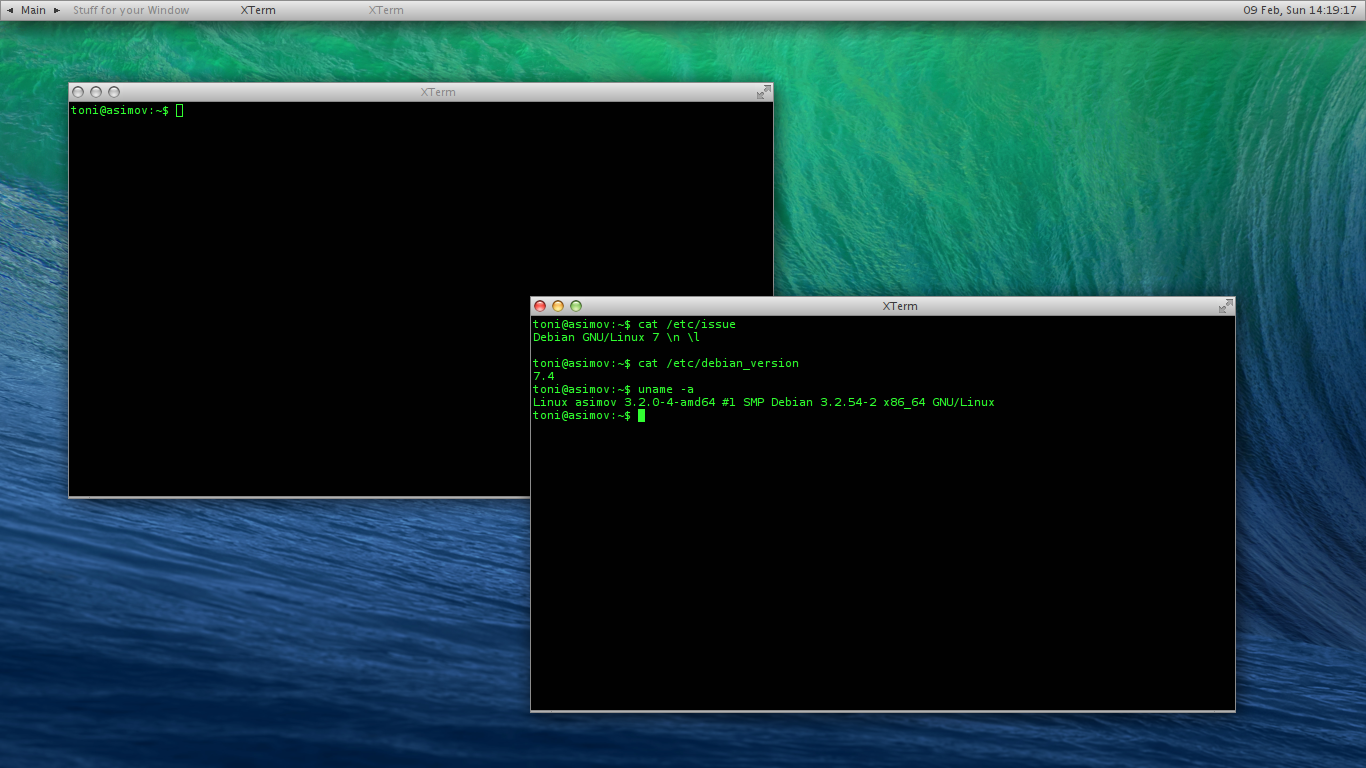This screenshot has height=768, width=1366.
Task: Activate the dimmed XTerm entry in top panel
Action: pyautogui.click(x=386, y=10)
